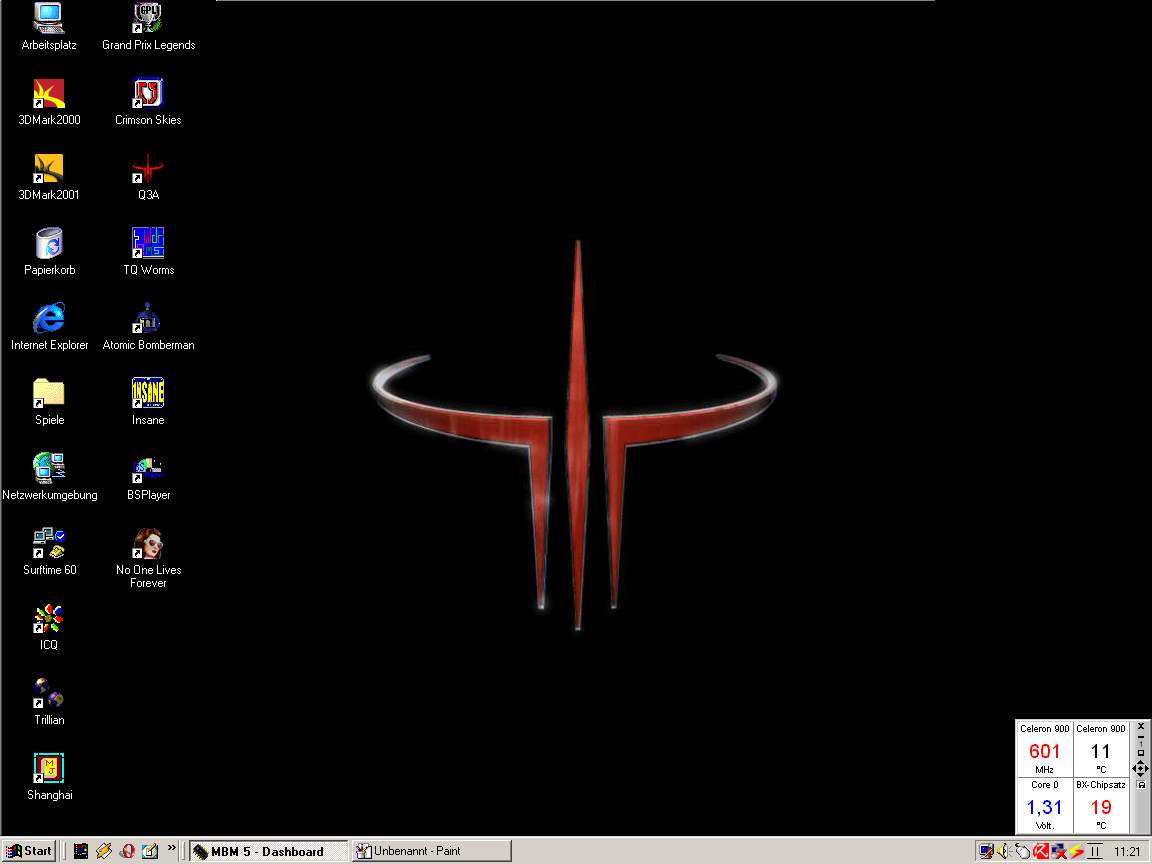The width and height of the screenshot is (1152, 864).
Task: Click the square button on the MBM dashboard sidebar
Action: (1140, 753)
